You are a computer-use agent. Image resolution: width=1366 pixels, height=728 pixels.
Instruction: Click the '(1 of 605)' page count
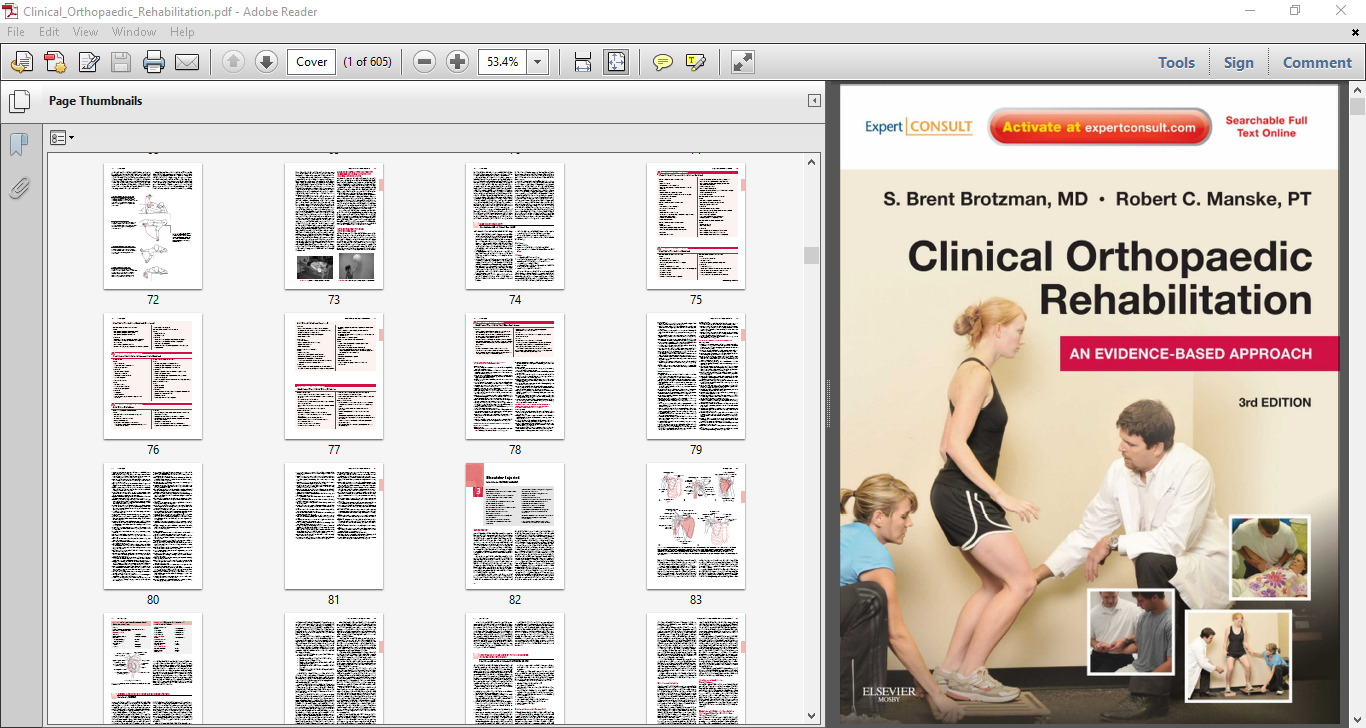point(367,62)
